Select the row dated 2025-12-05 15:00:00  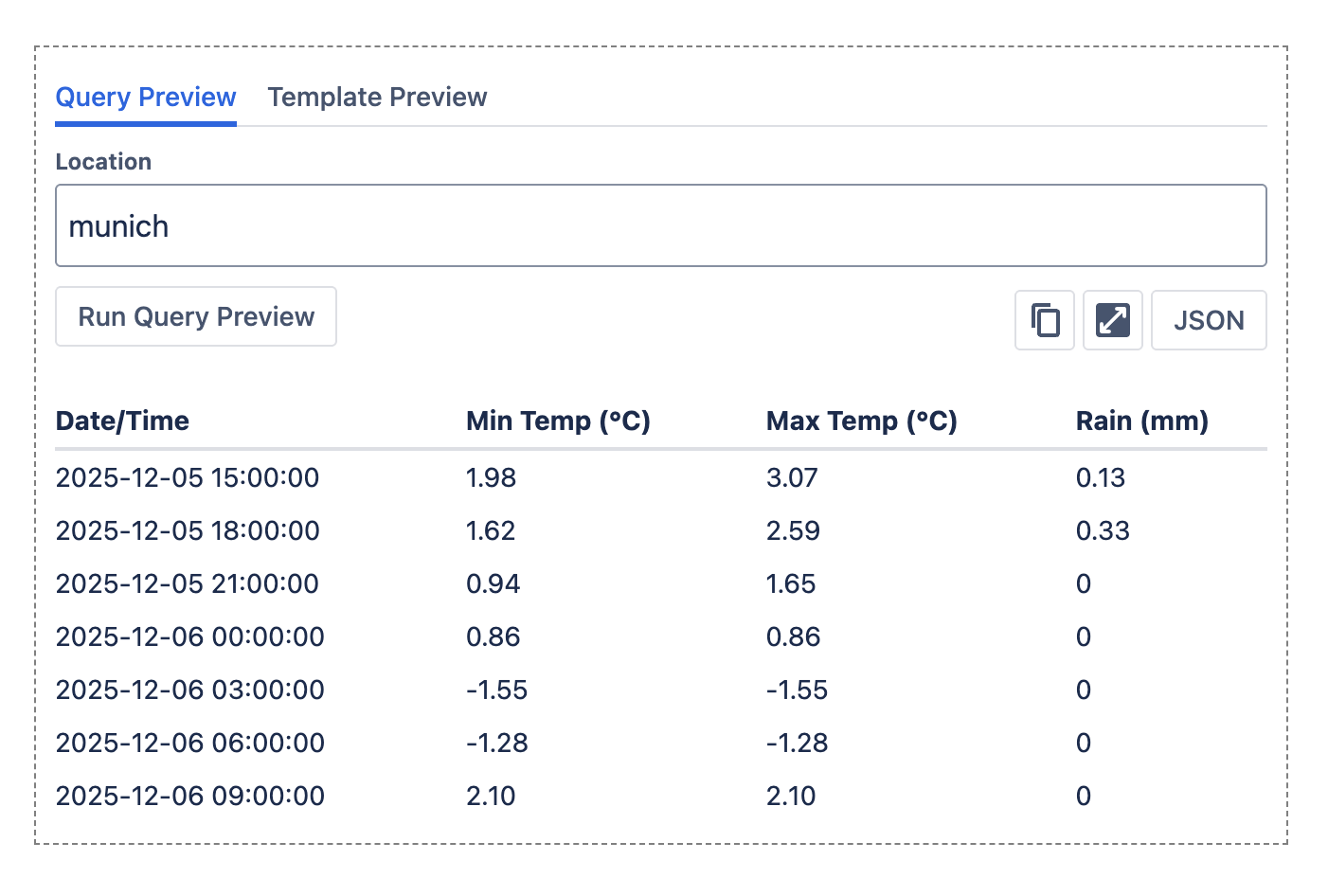tap(188, 478)
